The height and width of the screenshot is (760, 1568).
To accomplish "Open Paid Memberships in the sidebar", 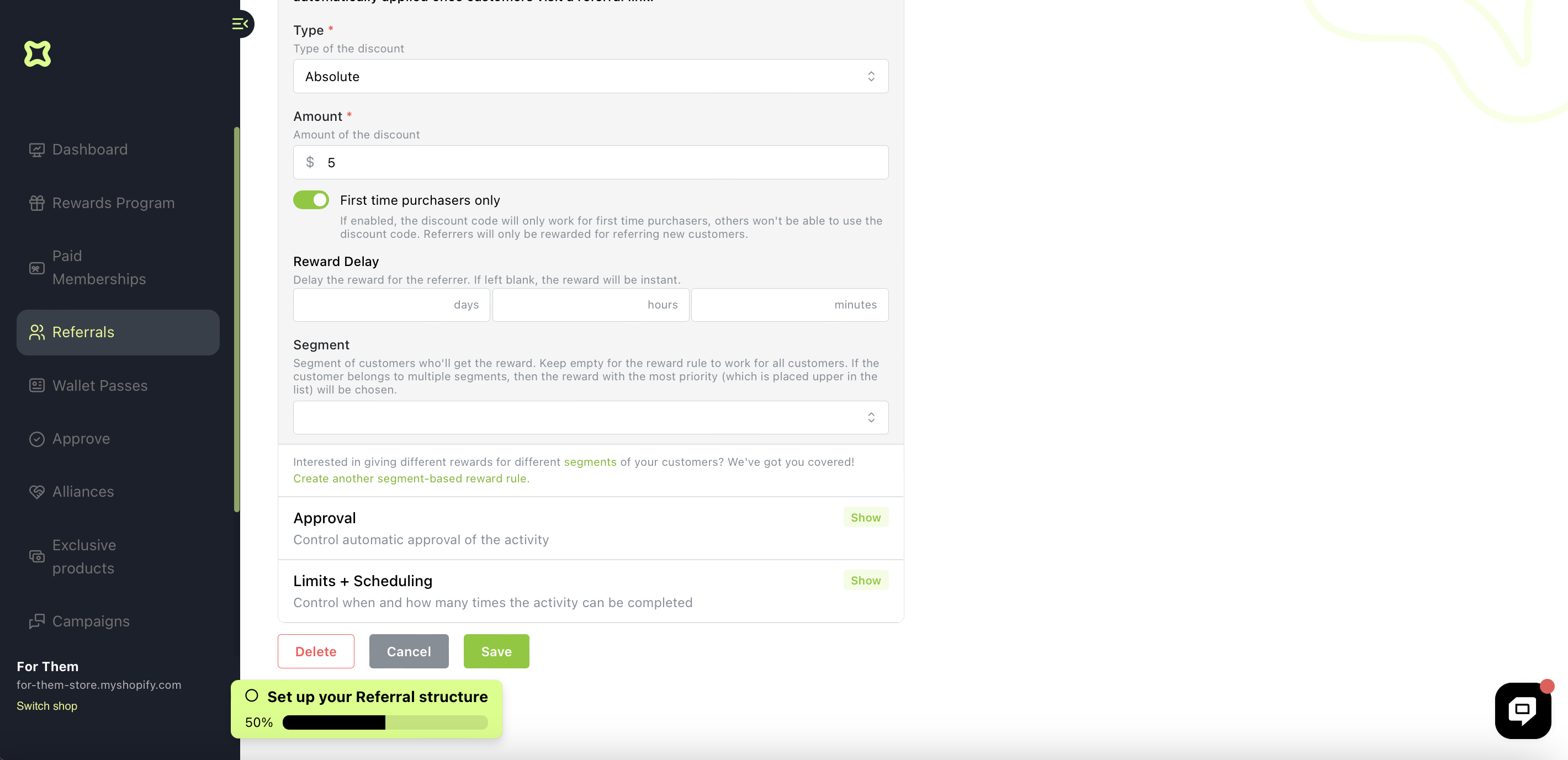I will click(x=99, y=268).
